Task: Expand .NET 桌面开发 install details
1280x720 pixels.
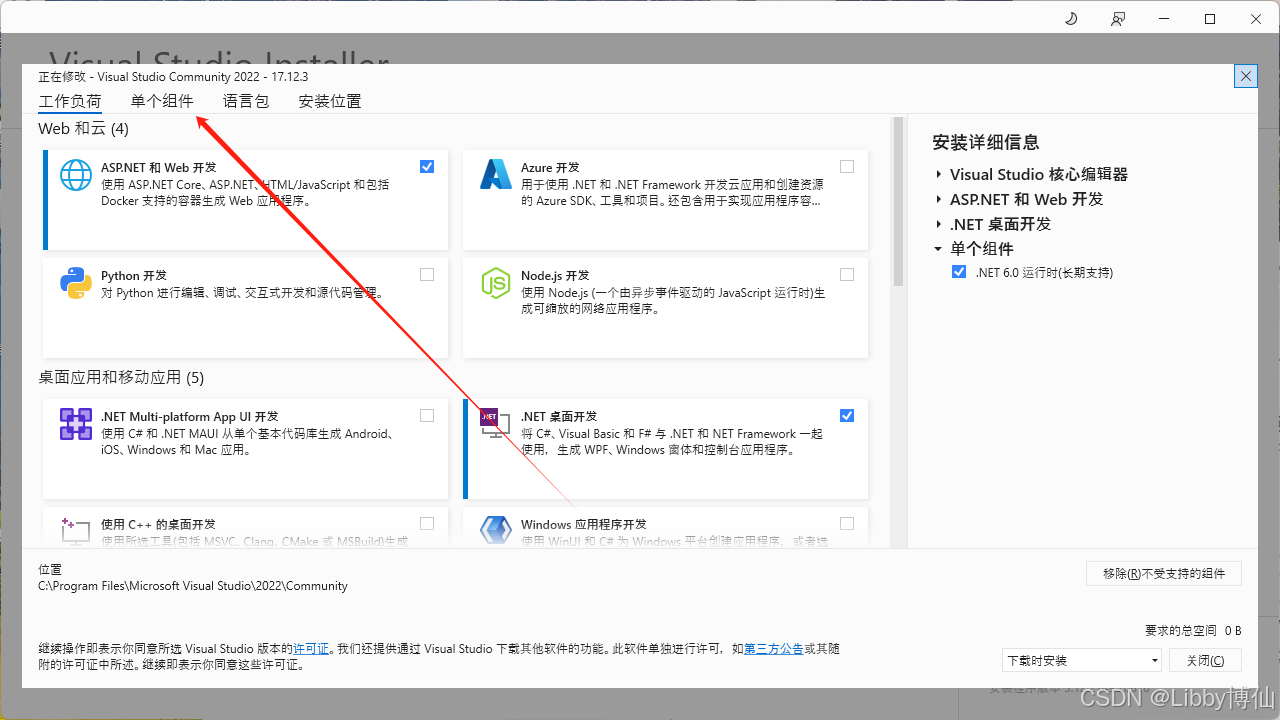Action: click(x=939, y=224)
